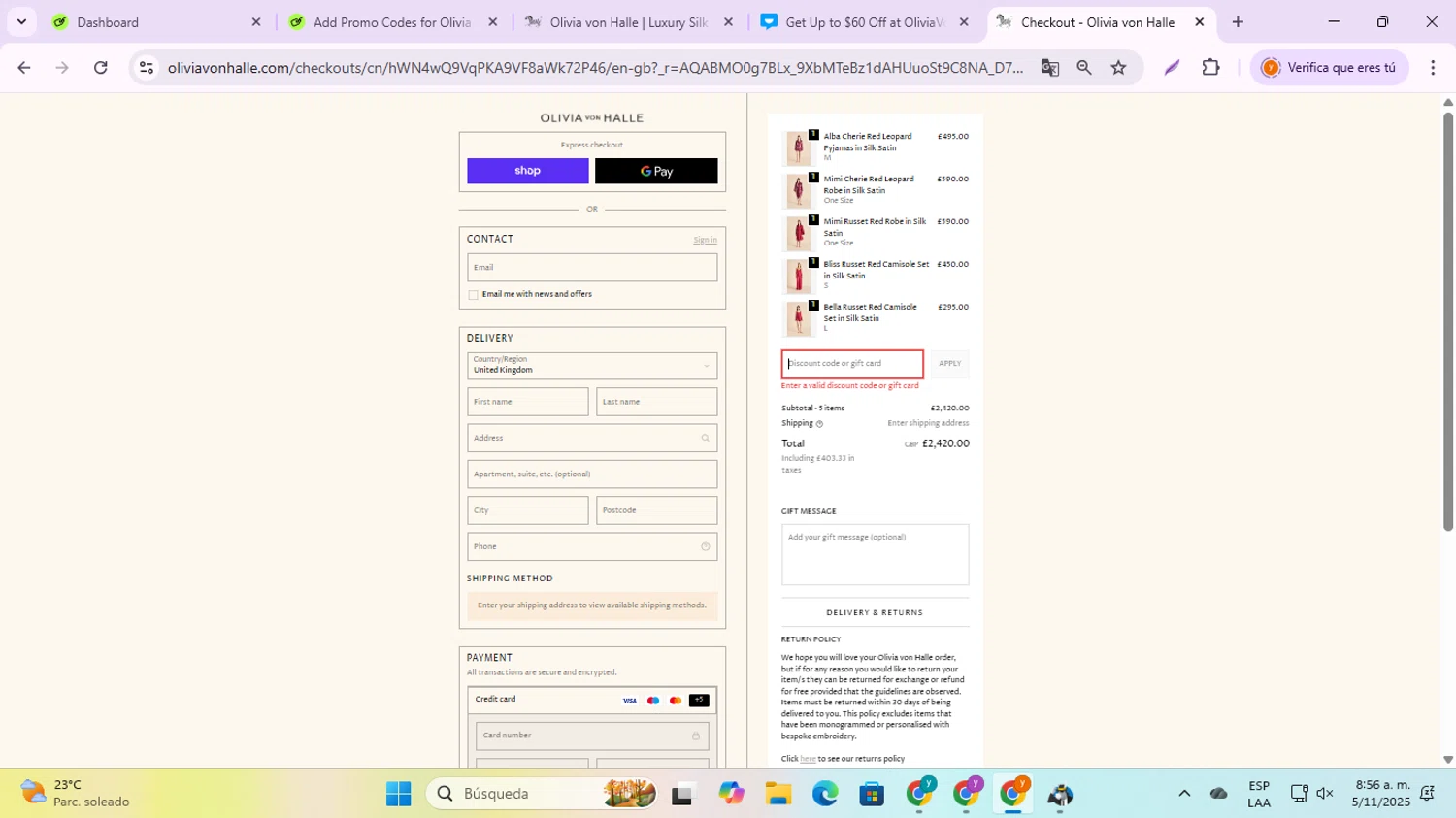Close the Get Up to $60 Off tab
This screenshot has height=818, width=1456.
coord(964,22)
